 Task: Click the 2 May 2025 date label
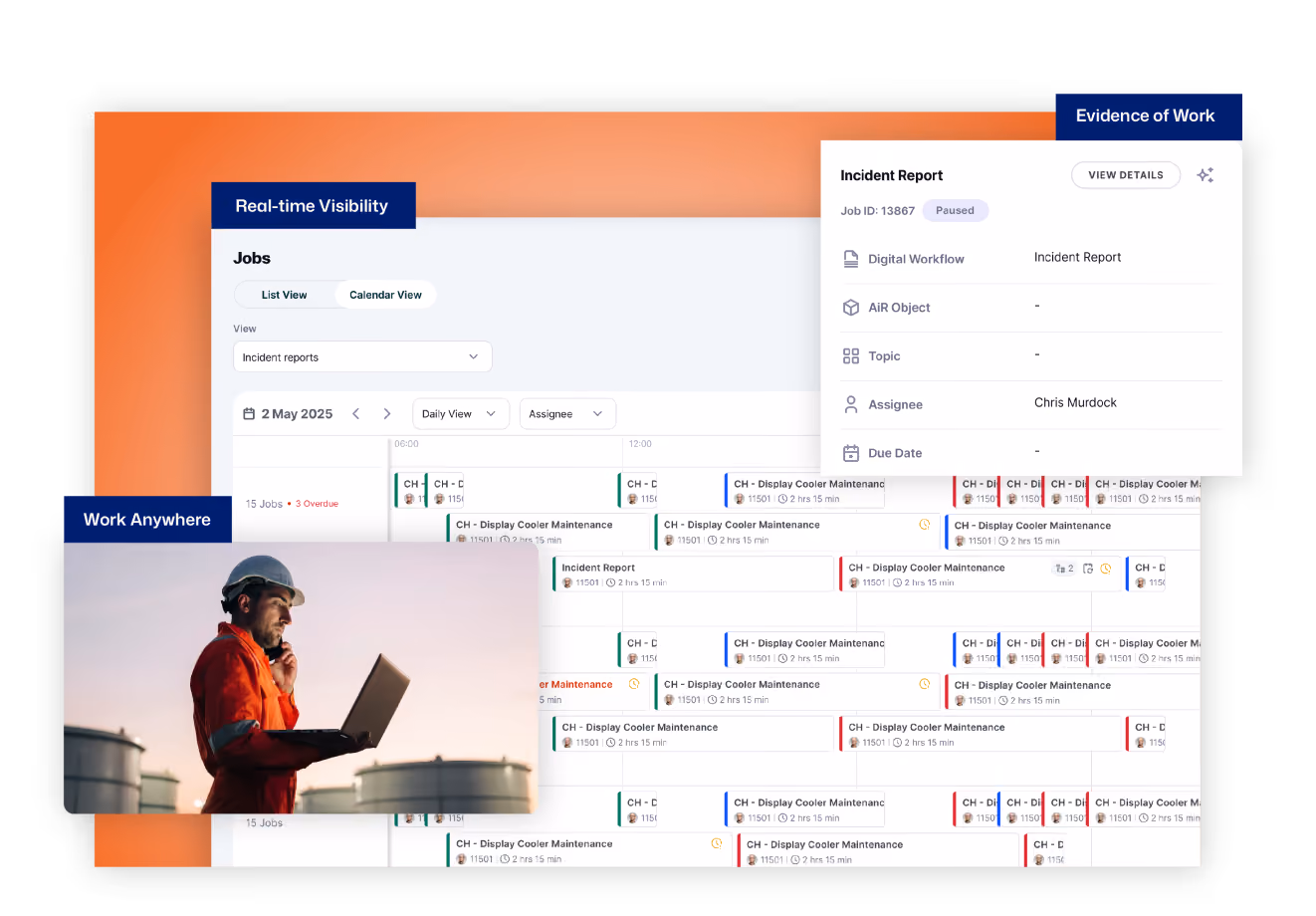point(297,414)
